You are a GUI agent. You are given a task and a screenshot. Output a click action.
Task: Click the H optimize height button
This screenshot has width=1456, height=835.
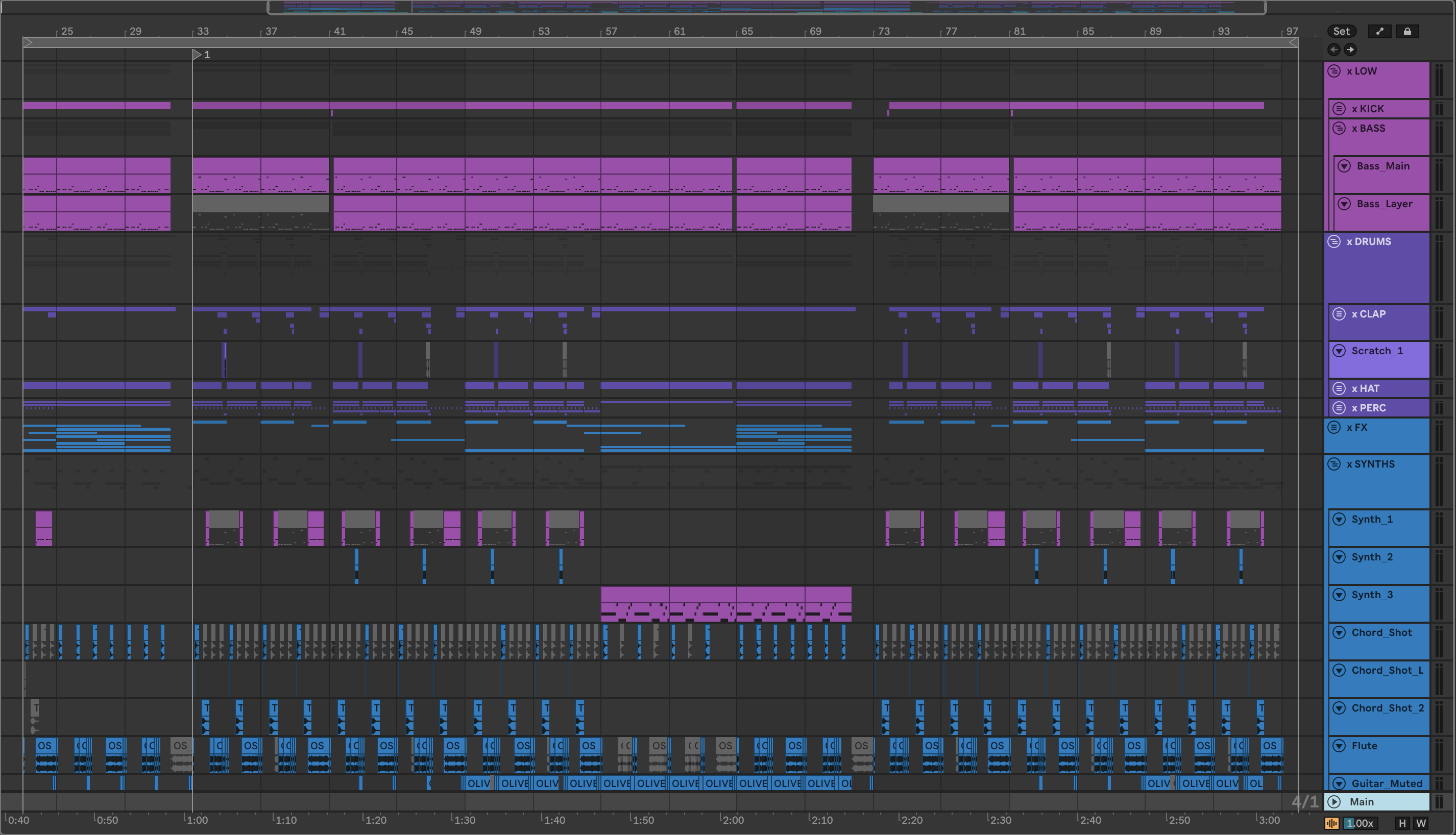tap(1402, 823)
